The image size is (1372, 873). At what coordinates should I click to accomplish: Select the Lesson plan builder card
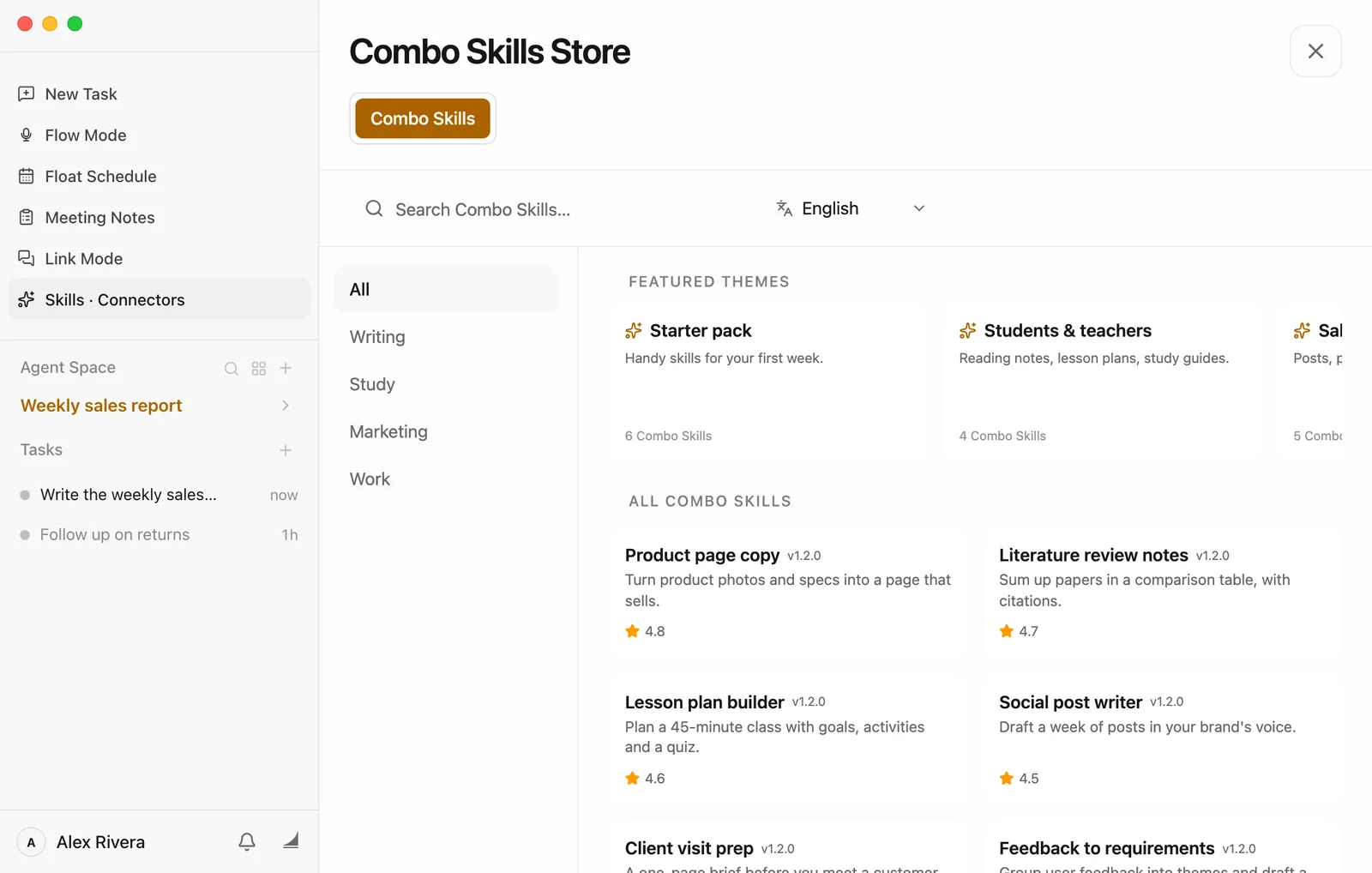[x=789, y=740]
